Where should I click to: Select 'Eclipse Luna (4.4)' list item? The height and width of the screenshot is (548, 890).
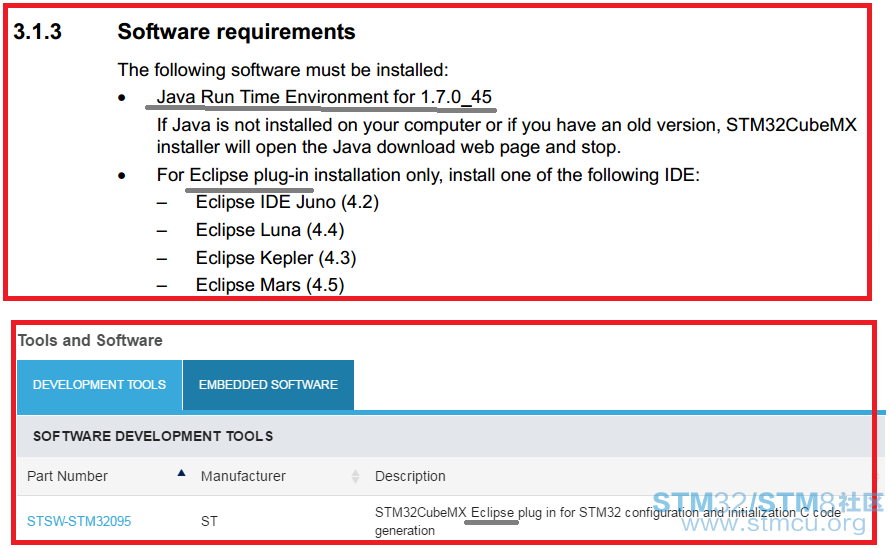tap(270, 230)
